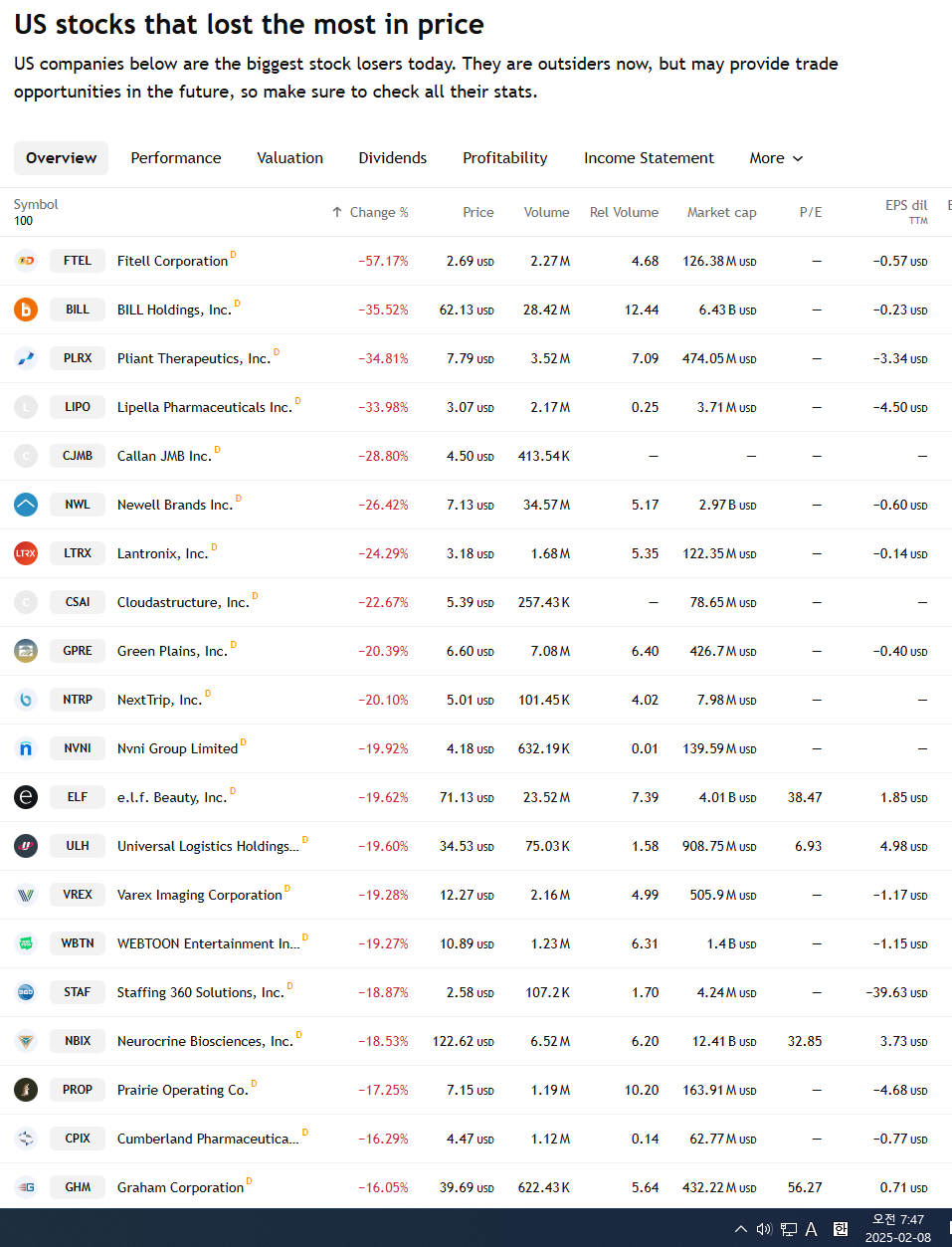Click the BILL Holdings orange logo icon

pos(26,310)
